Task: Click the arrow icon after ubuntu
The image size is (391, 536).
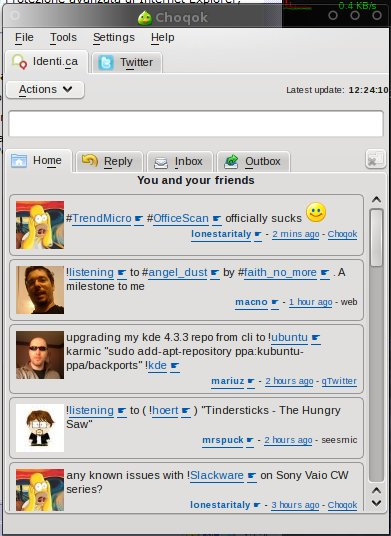Action: coord(316,338)
